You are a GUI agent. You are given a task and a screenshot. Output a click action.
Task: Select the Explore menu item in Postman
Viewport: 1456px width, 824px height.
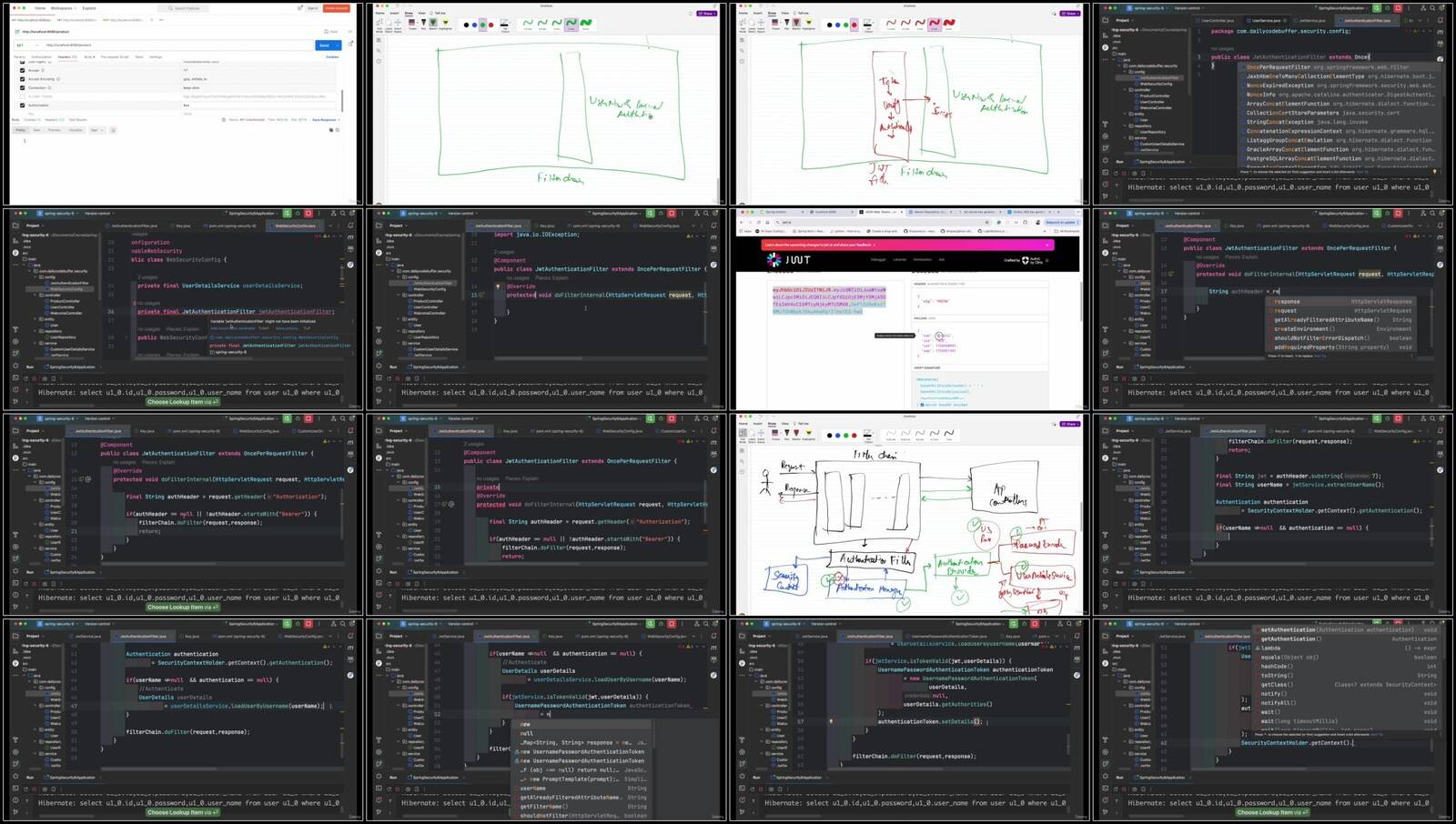(x=89, y=8)
